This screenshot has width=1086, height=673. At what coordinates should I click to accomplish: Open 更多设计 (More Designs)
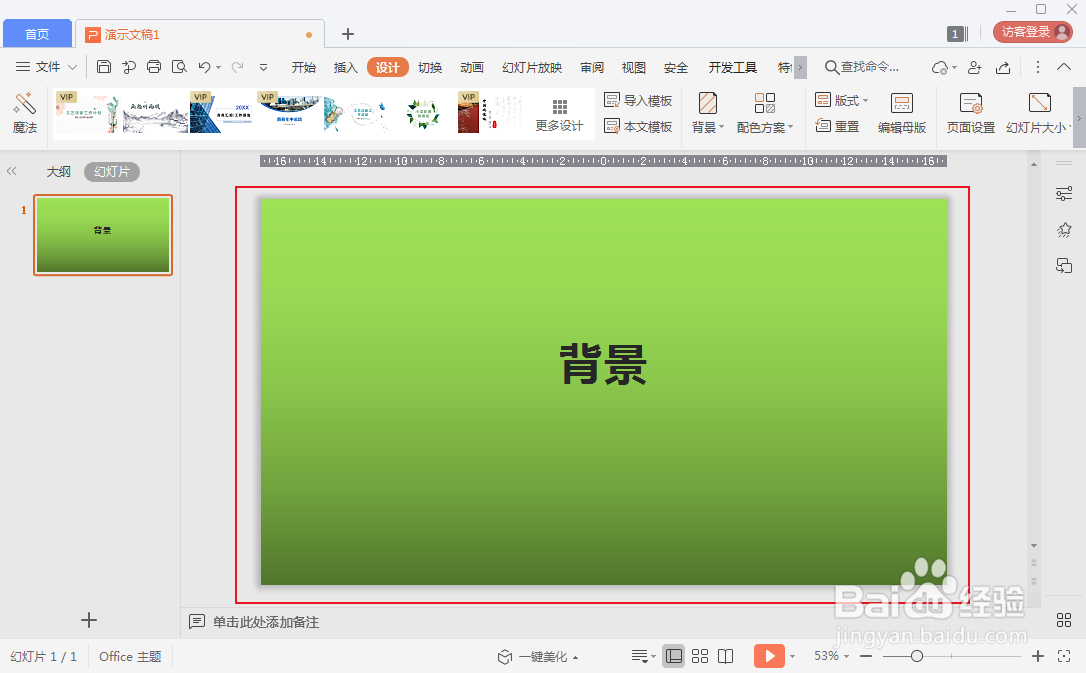coord(558,112)
